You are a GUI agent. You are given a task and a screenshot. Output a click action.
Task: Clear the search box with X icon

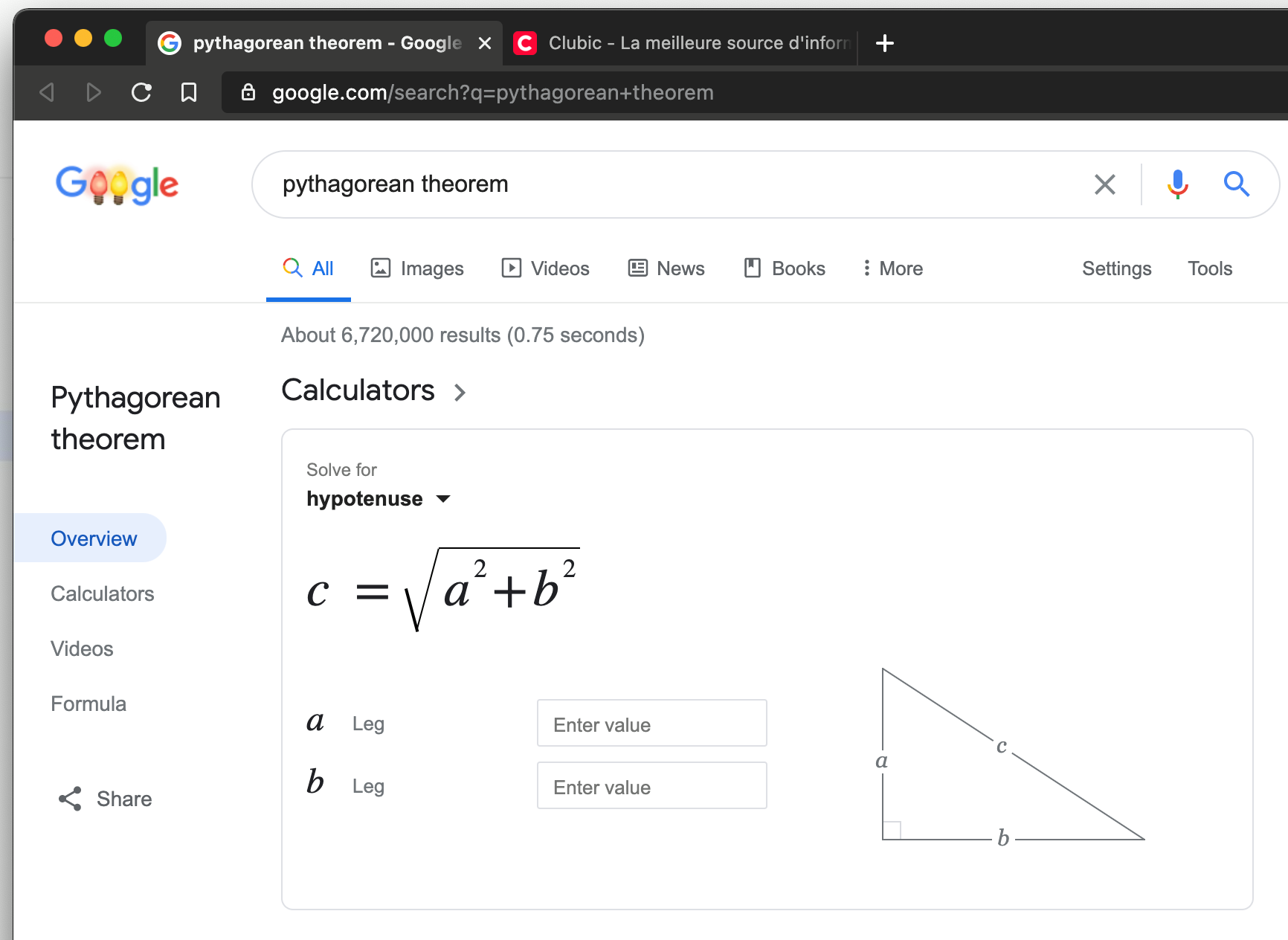point(1104,184)
